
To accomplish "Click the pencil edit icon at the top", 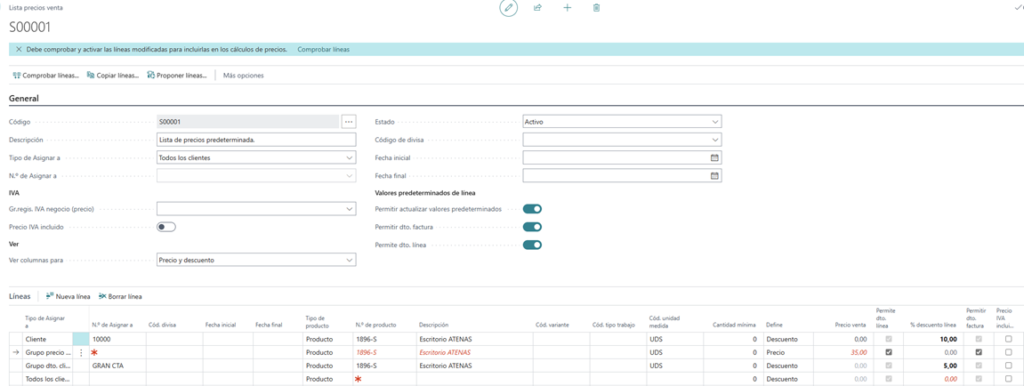I will 509,8.
